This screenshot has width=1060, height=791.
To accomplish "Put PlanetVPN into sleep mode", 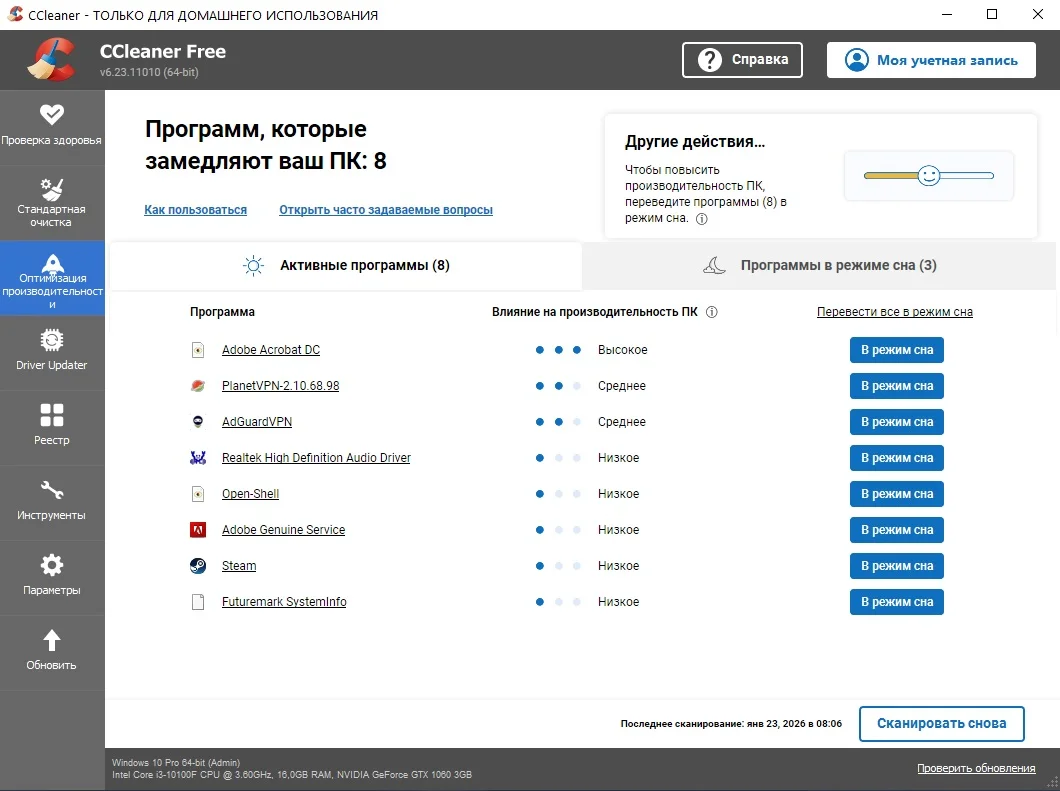I will [x=896, y=385].
